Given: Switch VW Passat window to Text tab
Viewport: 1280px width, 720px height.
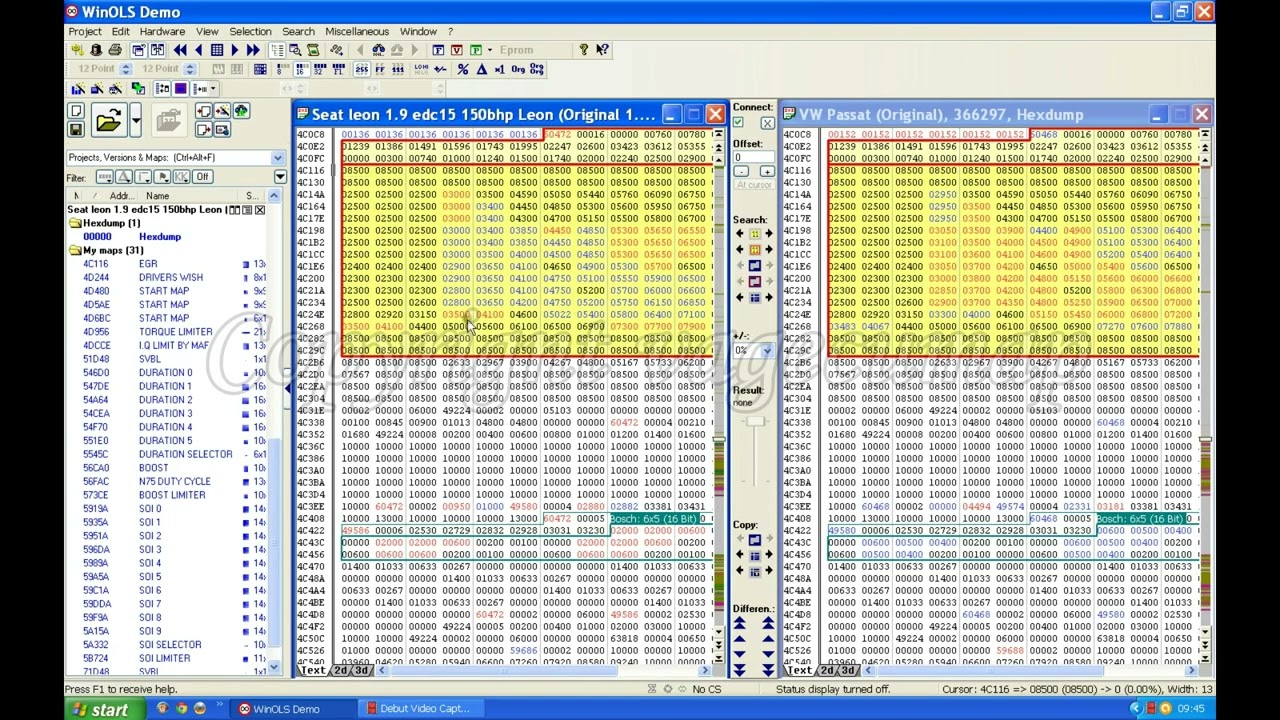Looking at the screenshot, I should coord(800,670).
